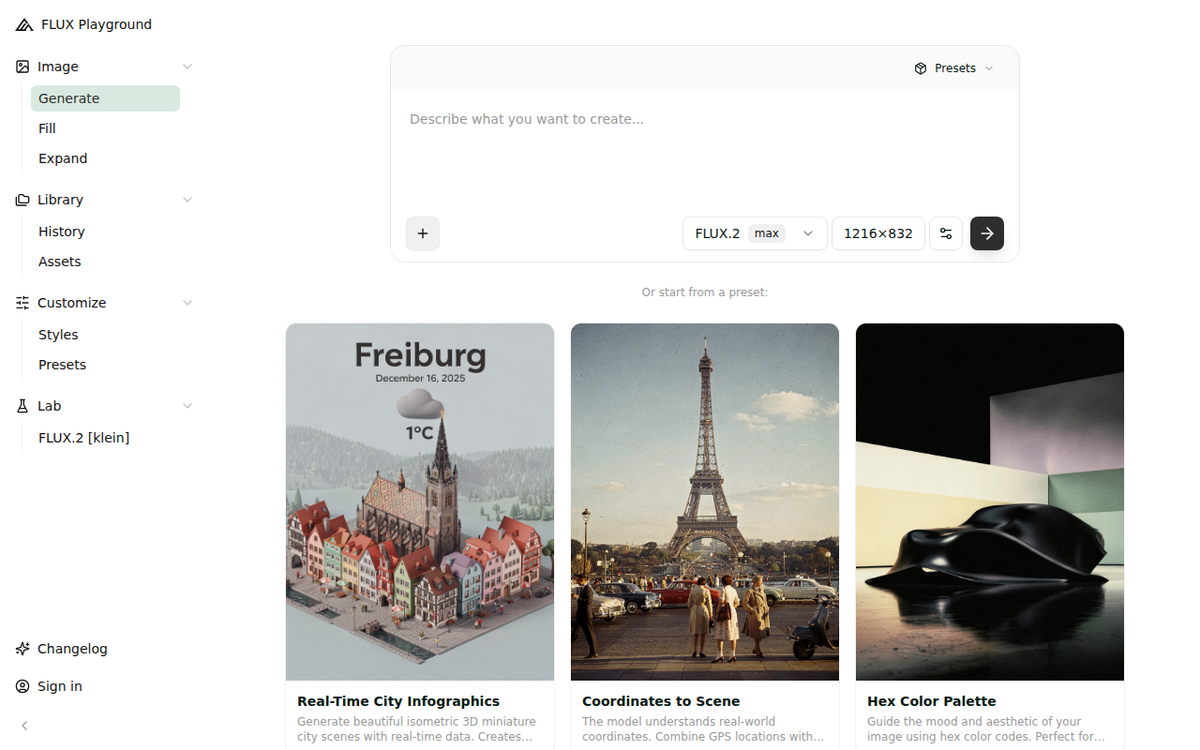Viewport: 1200px width, 750px height.
Task: Open the Presets dropdown in prompt box
Action: pos(954,68)
